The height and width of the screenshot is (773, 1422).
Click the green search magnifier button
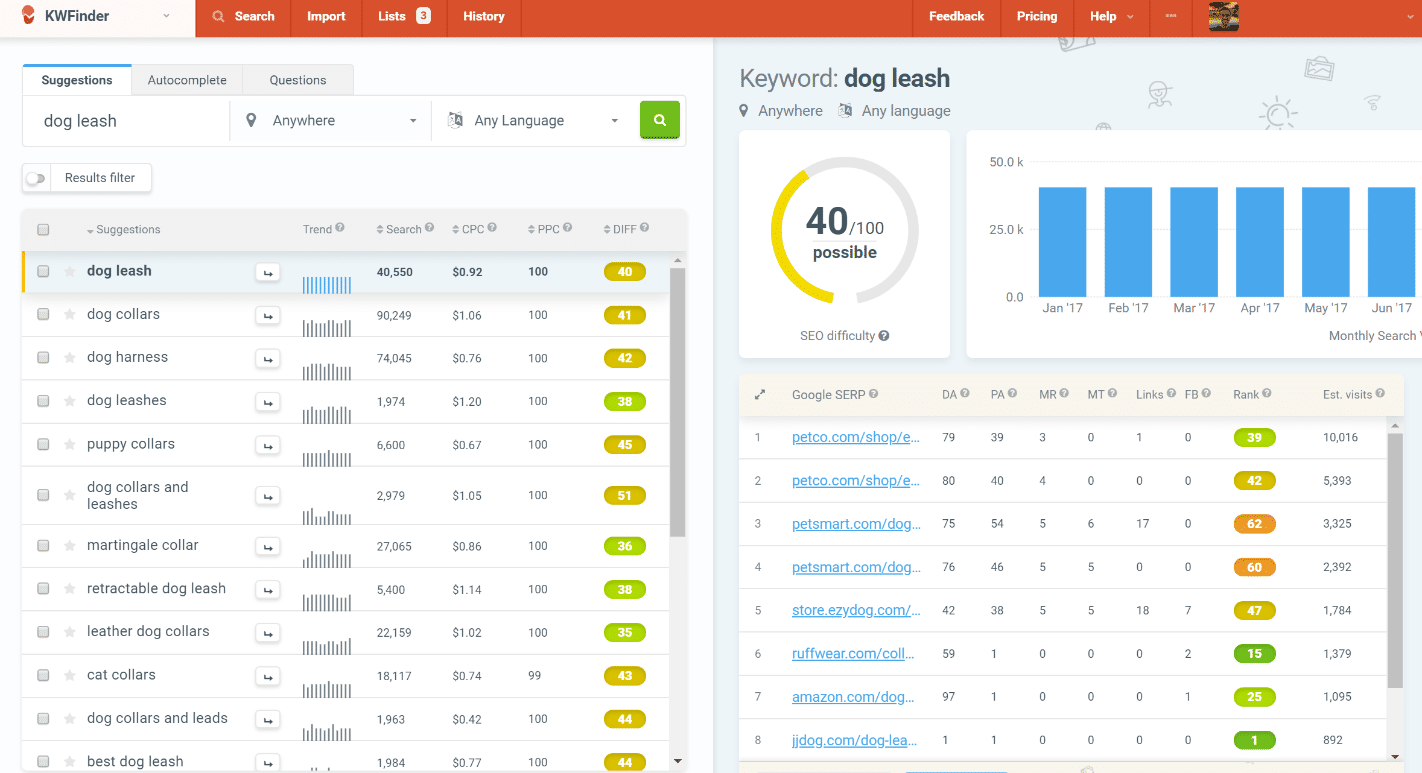pos(659,120)
